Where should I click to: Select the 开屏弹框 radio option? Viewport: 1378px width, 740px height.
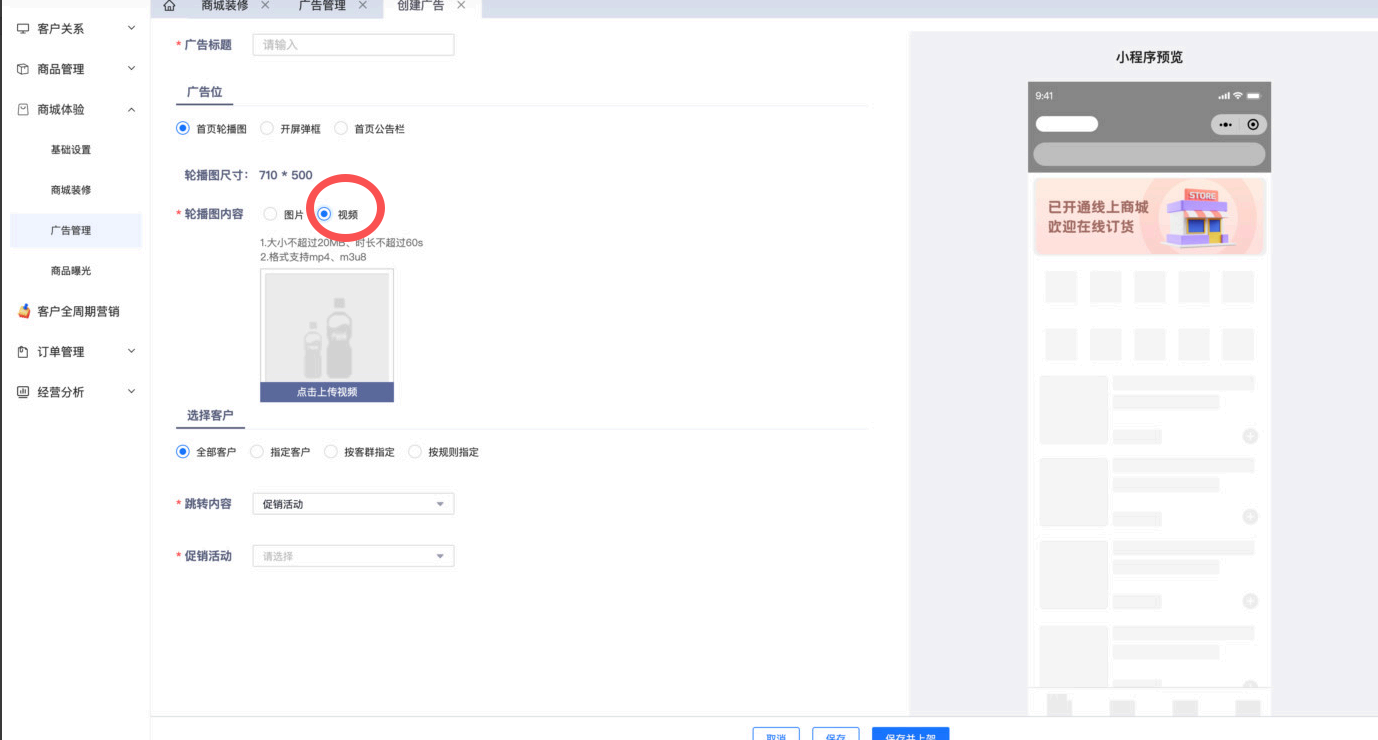[x=267, y=129]
